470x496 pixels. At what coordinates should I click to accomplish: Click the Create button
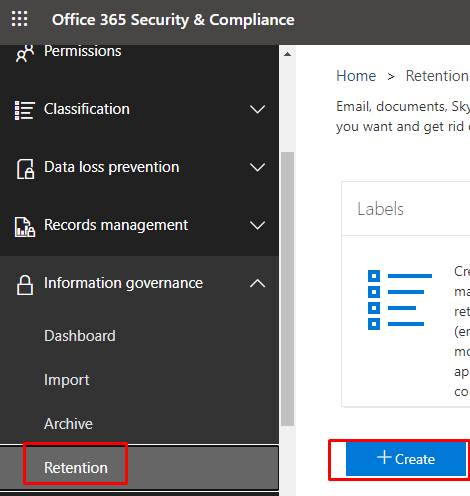coord(406,459)
